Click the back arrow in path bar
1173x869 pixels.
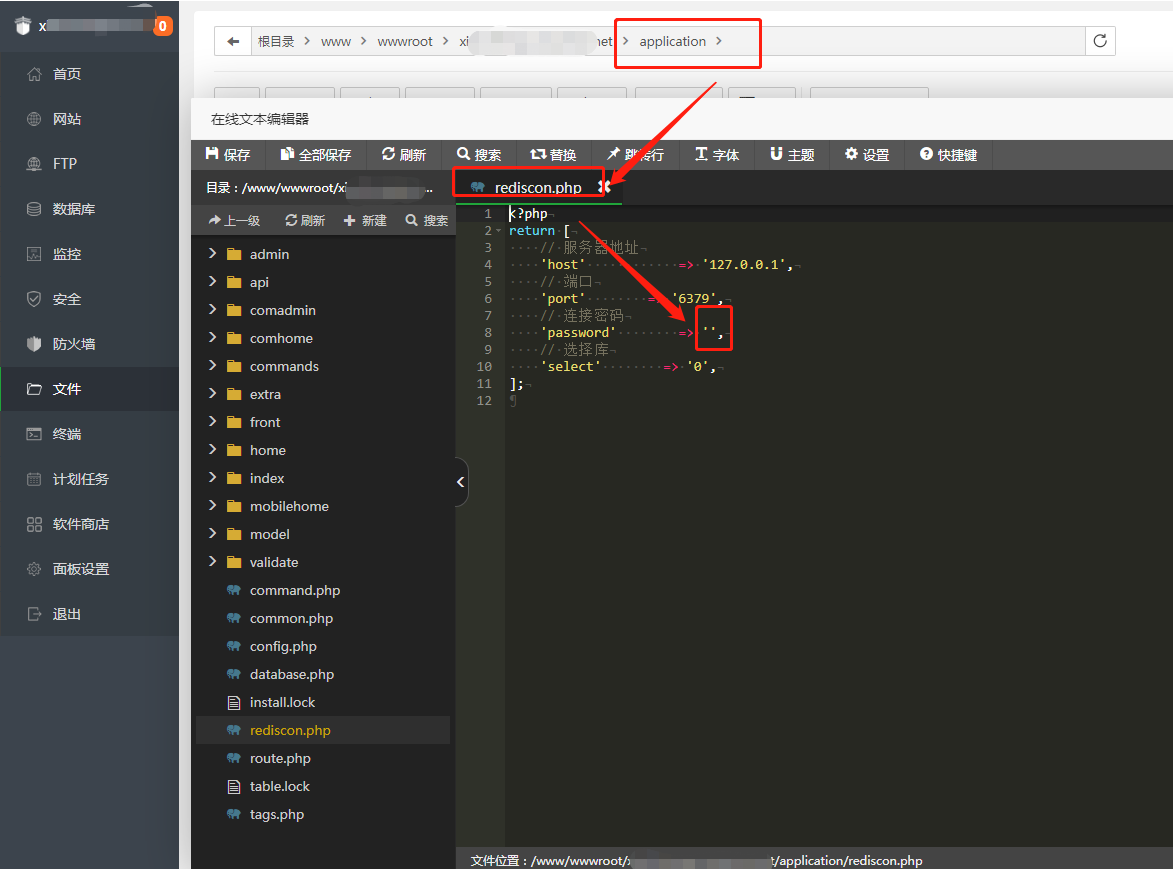(233, 41)
